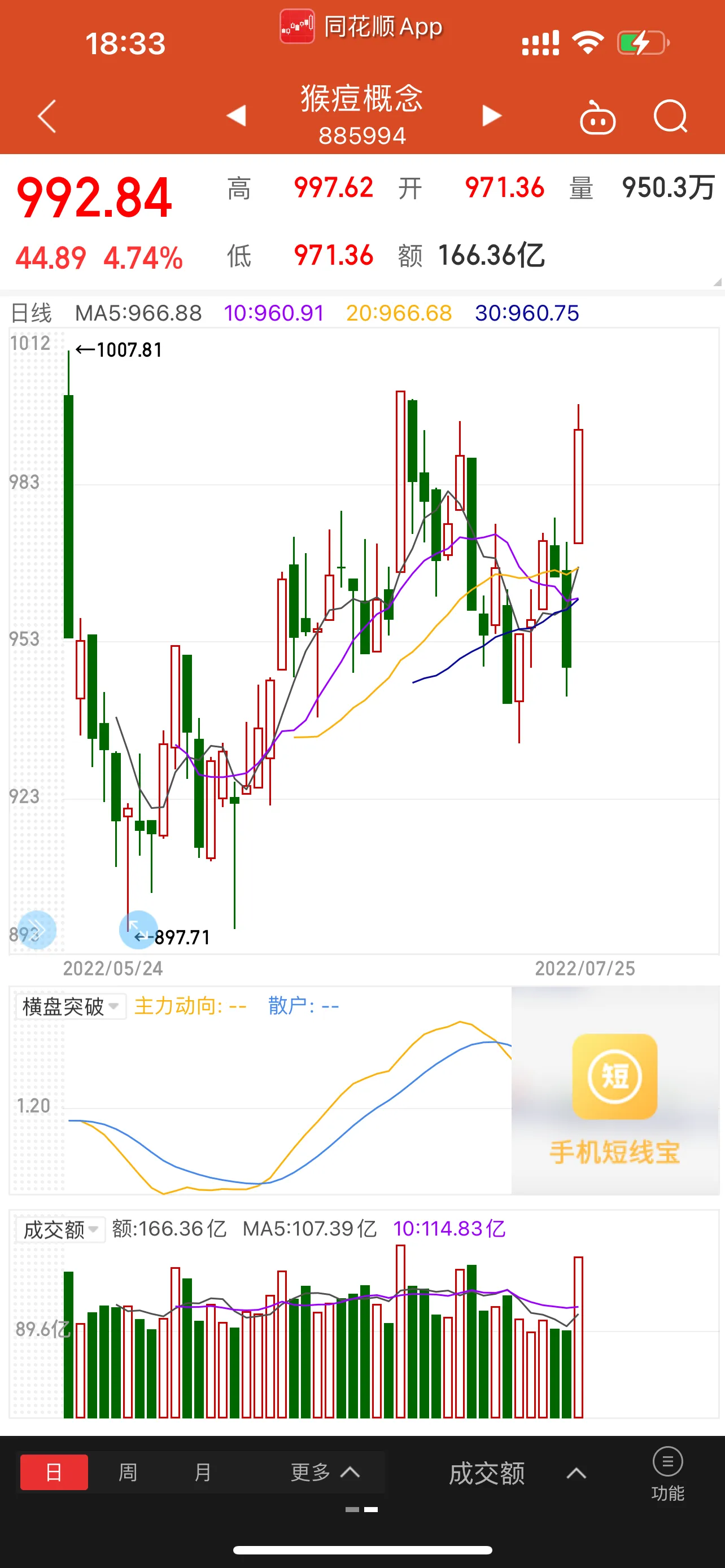Viewport: 725px width, 1568px height.
Task: Open the 手机短线宝 yellow icon
Action: [614, 1076]
